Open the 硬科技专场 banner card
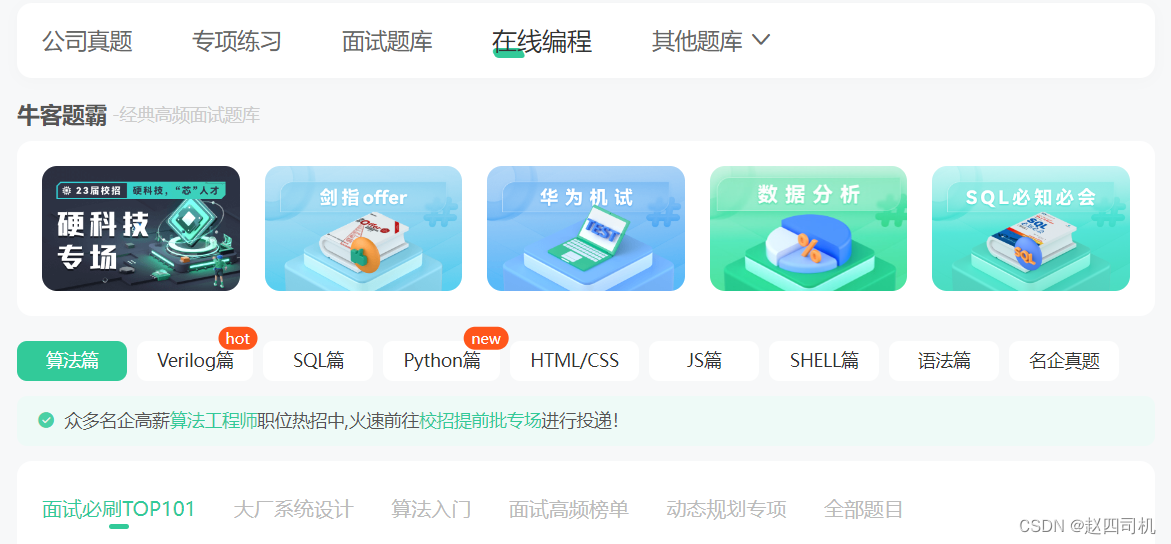Viewport: 1171px width, 544px height. [x=140, y=228]
